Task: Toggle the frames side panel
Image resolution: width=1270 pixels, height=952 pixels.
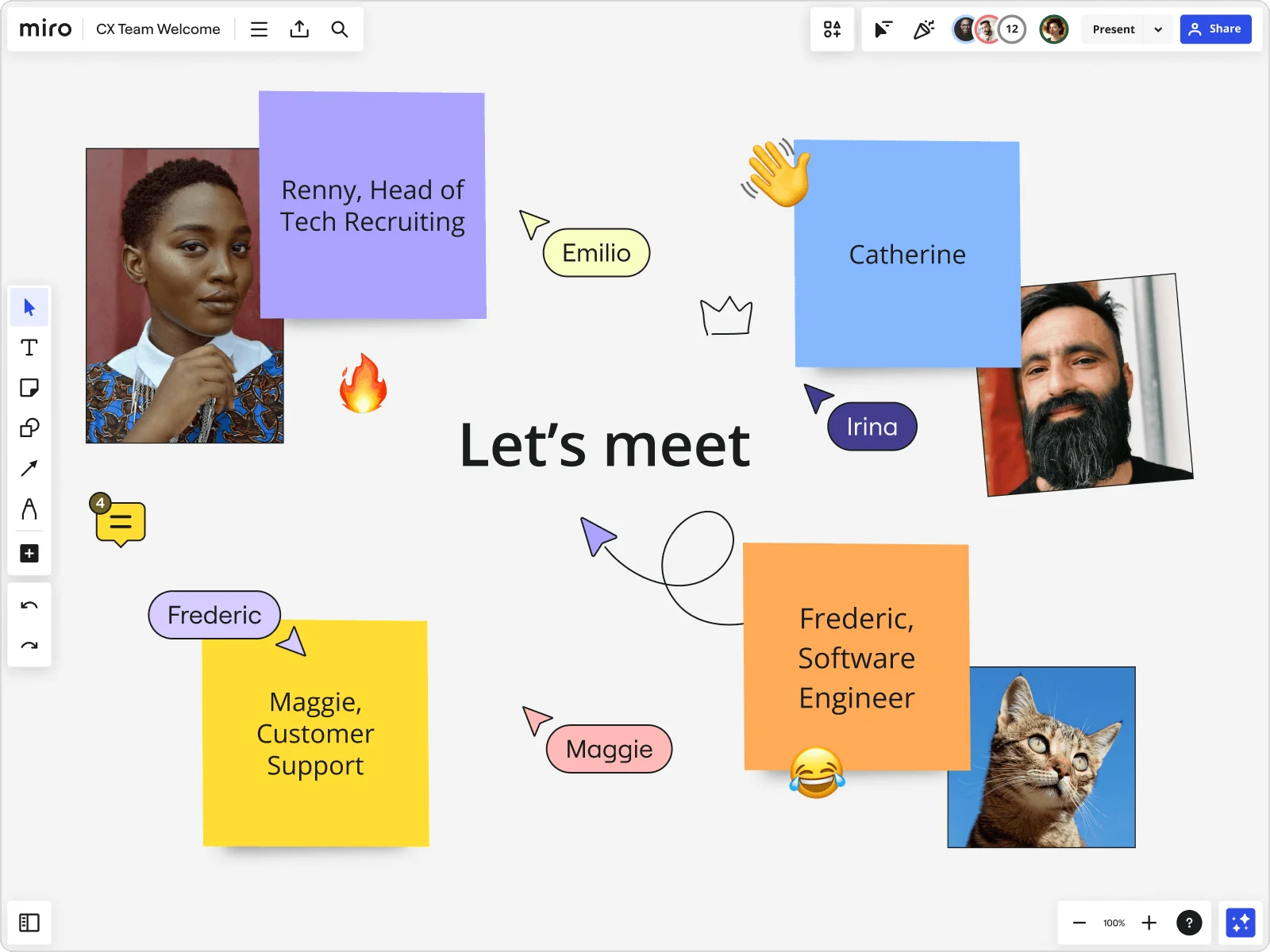Action: [29, 923]
